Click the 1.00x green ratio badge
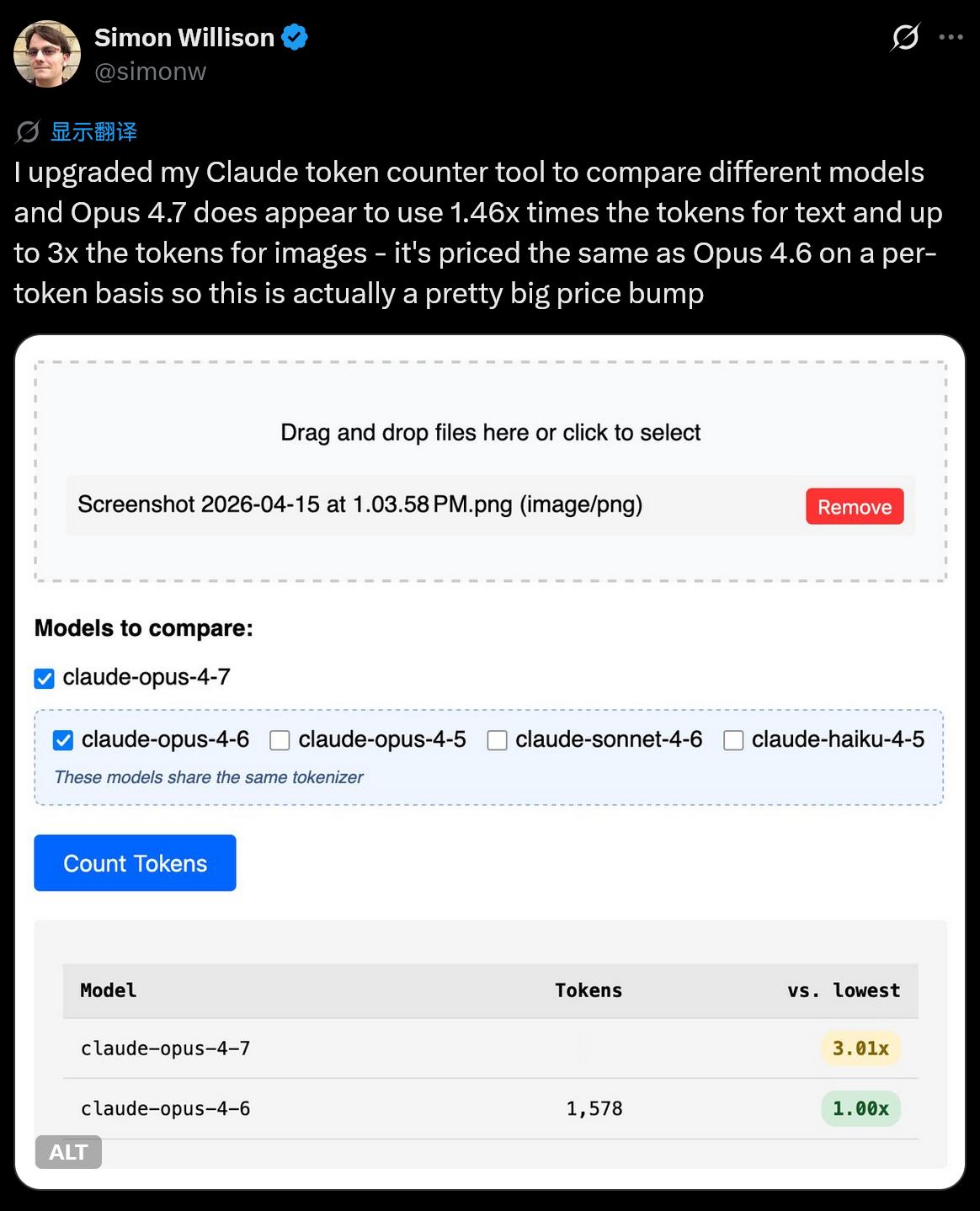Screen dimensions: 980x1211 (x=860, y=1108)
